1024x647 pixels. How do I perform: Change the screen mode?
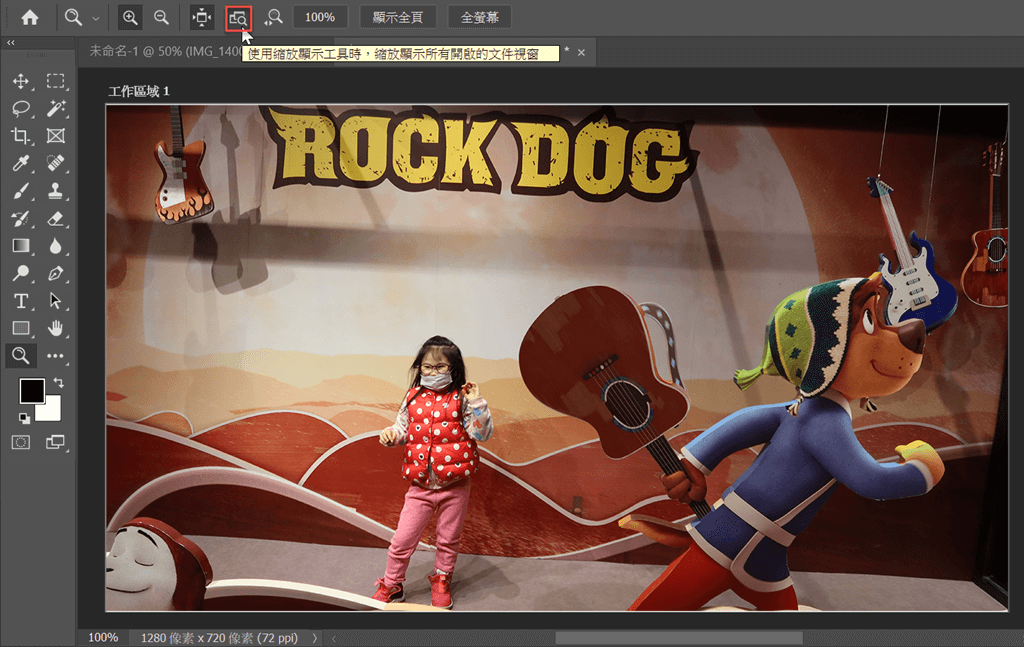[56, 442]
